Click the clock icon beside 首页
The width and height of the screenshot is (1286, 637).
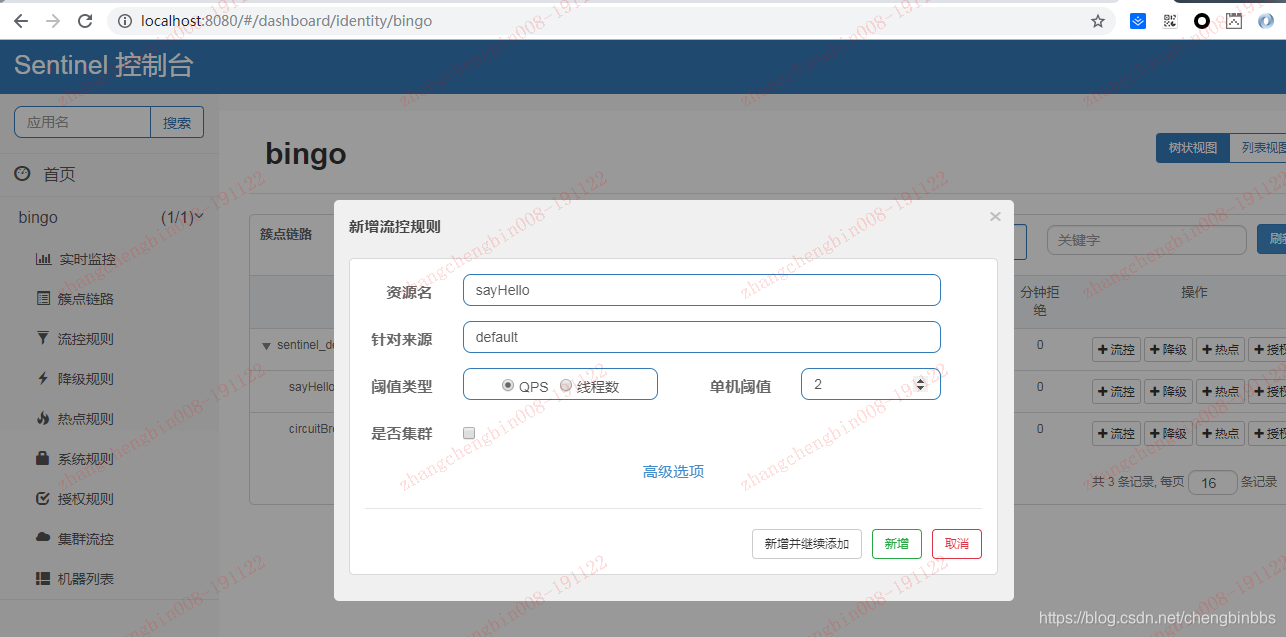click(22, 174)
